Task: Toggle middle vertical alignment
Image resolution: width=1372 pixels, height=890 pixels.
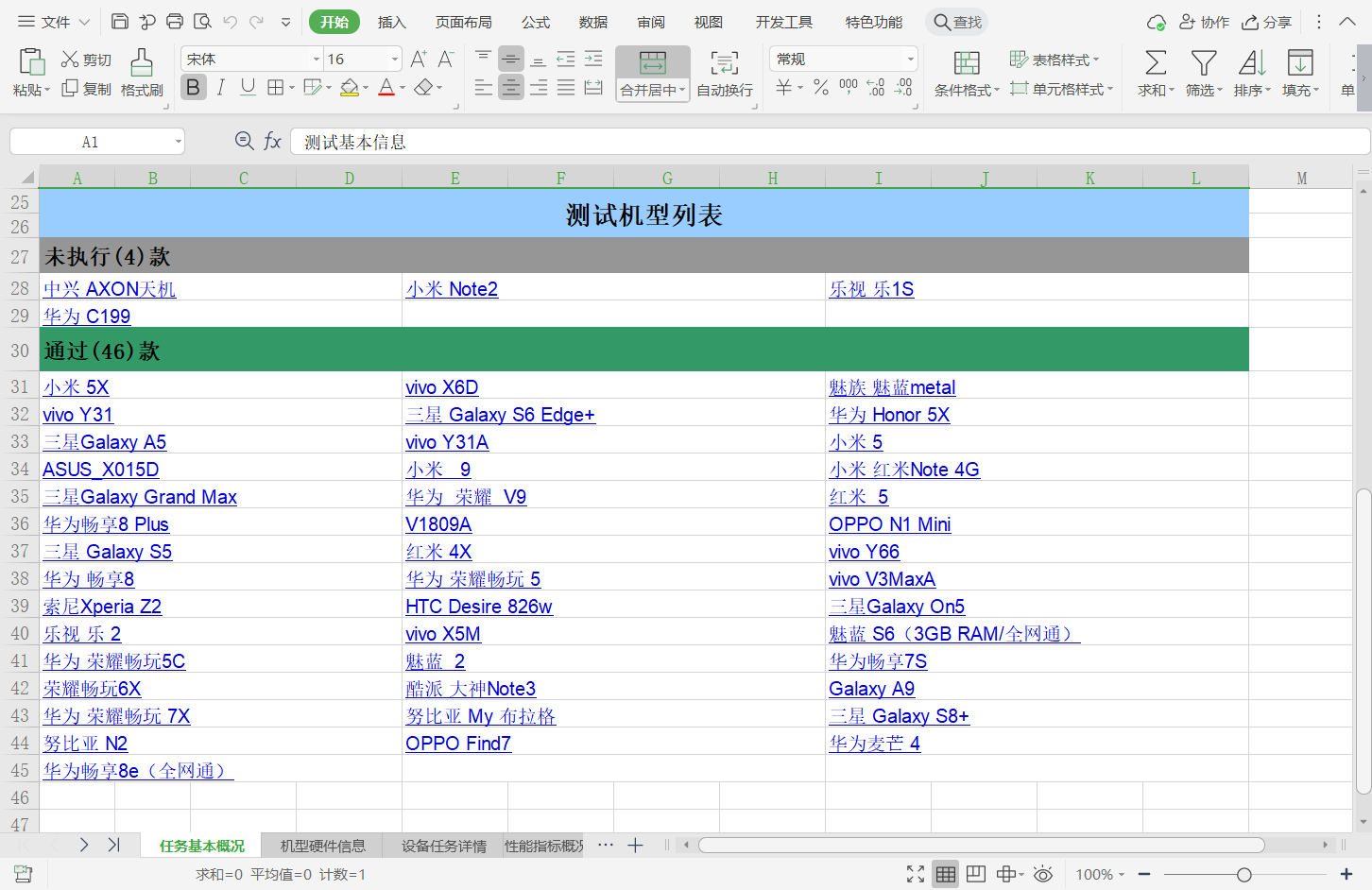Action: tap(511, 60)
